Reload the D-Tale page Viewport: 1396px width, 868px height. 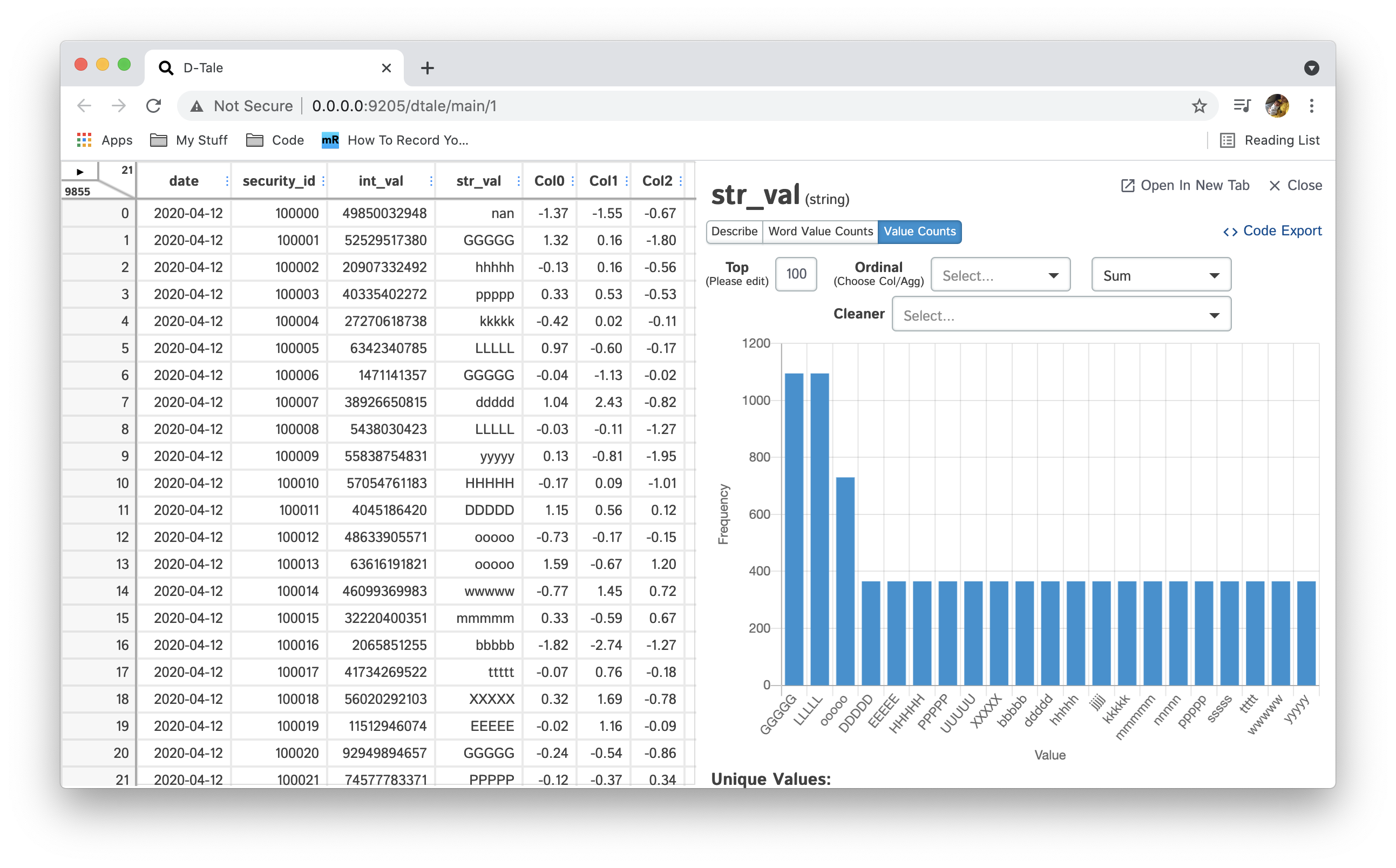click(x=153, y=106)
